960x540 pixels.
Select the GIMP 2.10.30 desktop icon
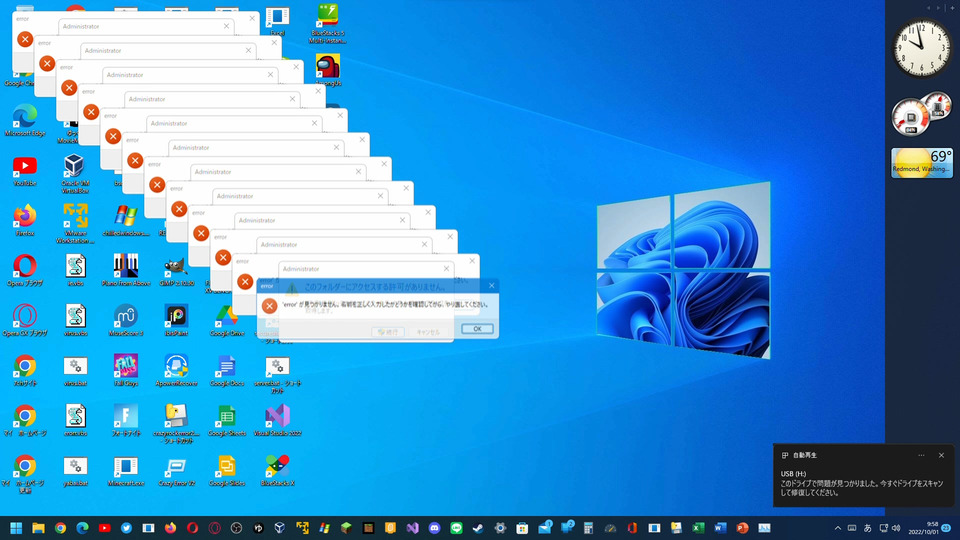(176, 271)
